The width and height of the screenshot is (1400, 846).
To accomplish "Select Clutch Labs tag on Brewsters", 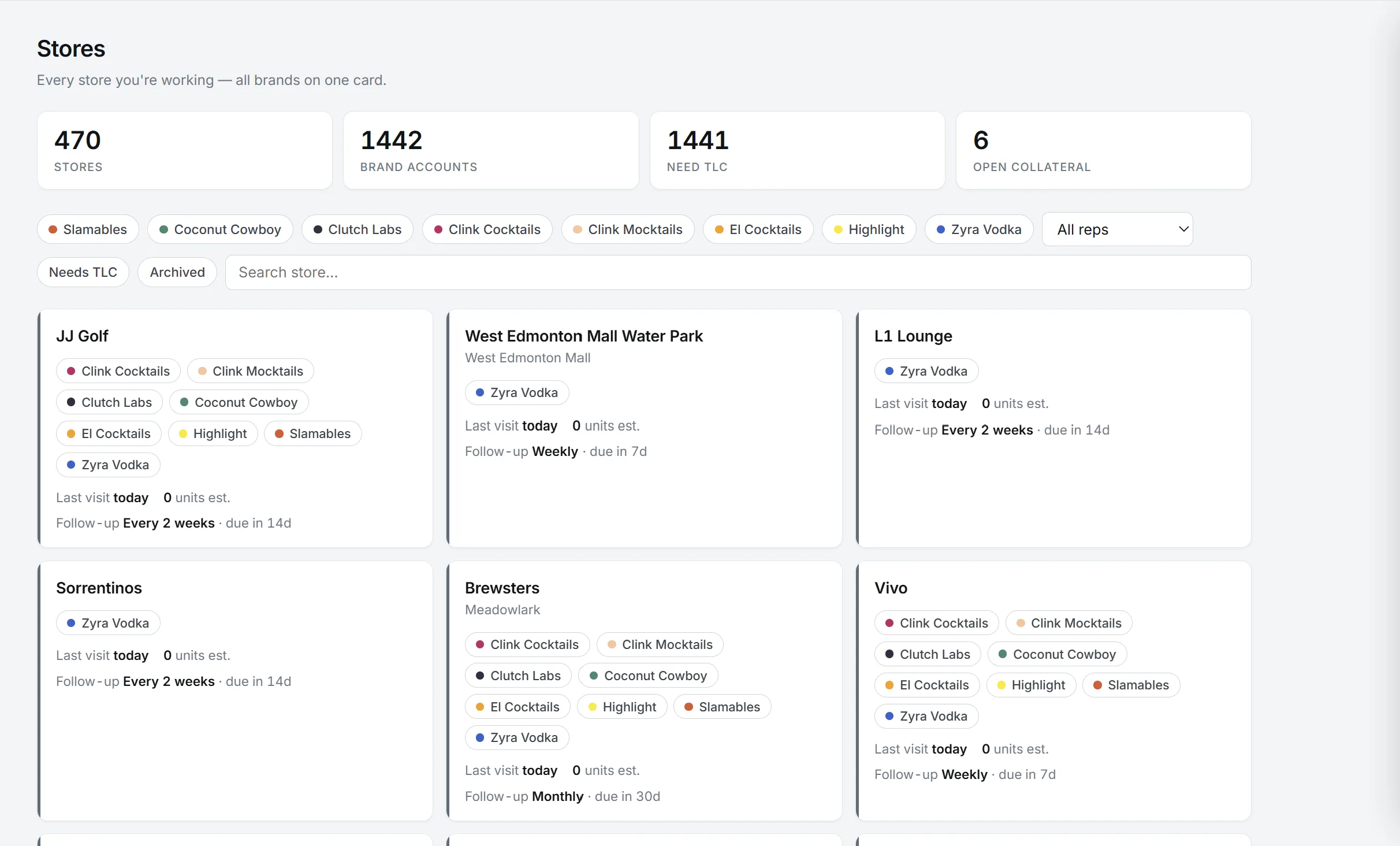I will tap(519, 676).
